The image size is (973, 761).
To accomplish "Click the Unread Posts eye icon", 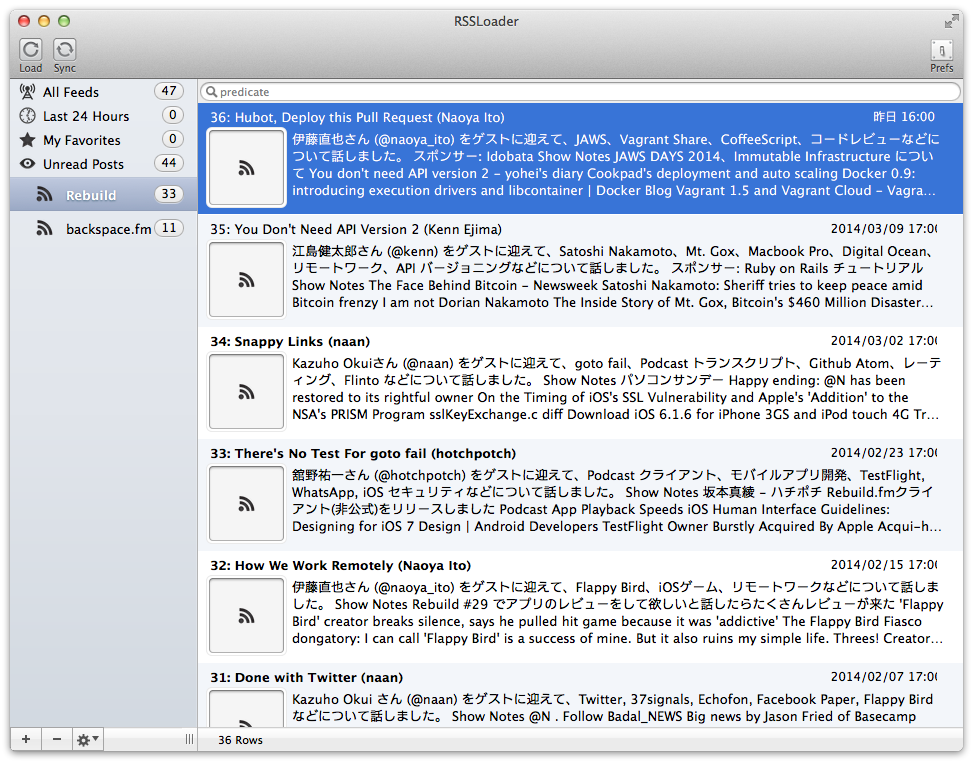I will 27,164.
